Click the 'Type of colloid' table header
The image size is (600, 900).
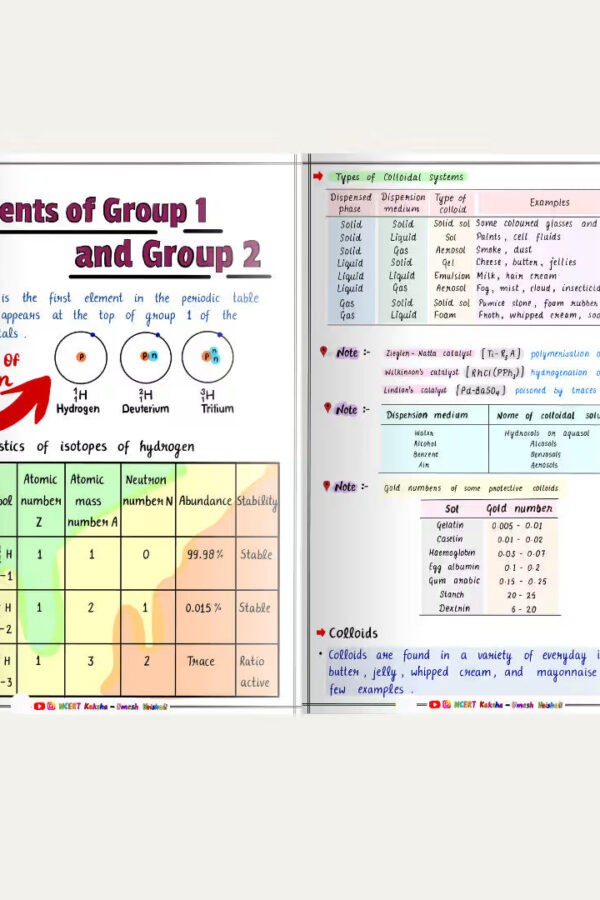tap(451, 203)
